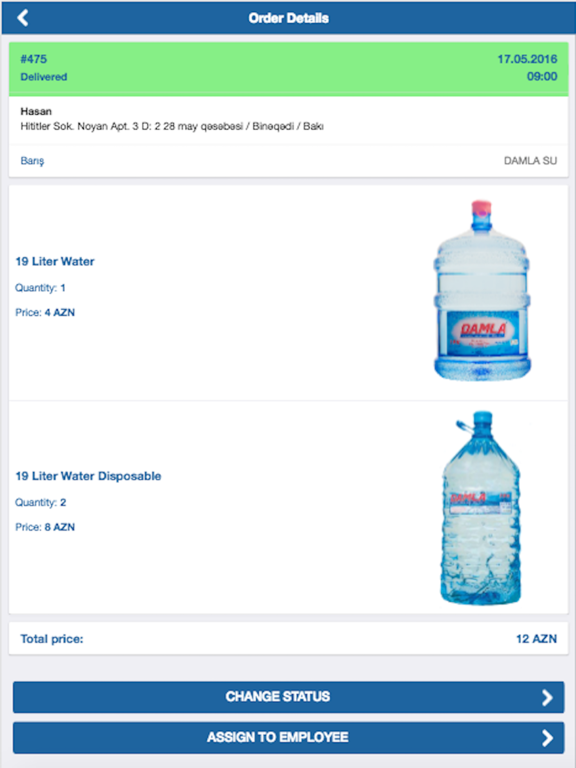Screen dimensions: 576x768
Task: Open the Damla 19 liter bottle image
Action: 482,290
